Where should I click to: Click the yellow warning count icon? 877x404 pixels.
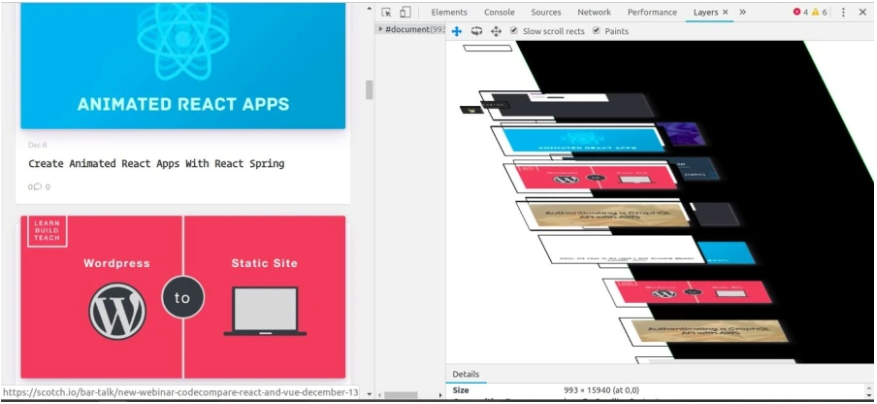(815, 12)
